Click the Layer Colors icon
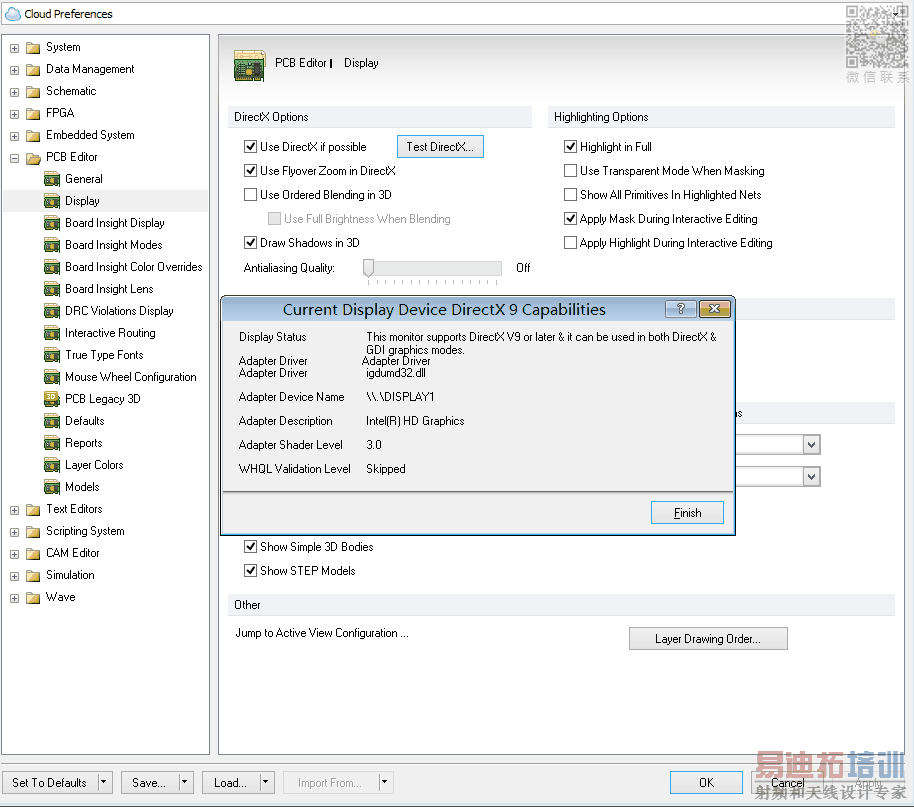 pos(52,465)
